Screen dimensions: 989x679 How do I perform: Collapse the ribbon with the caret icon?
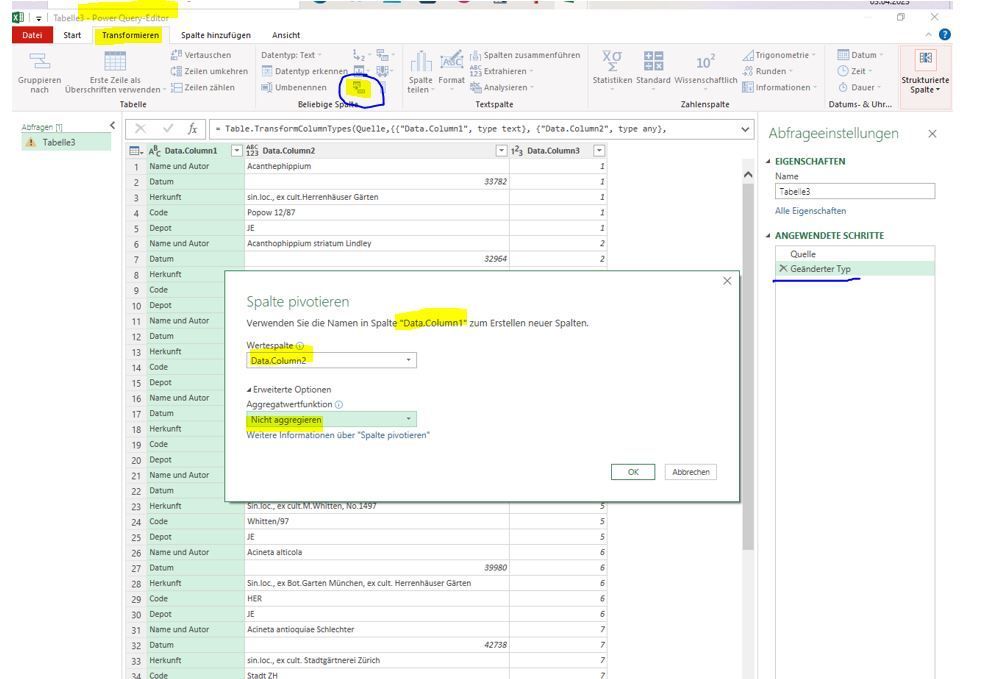pos(928,35)
